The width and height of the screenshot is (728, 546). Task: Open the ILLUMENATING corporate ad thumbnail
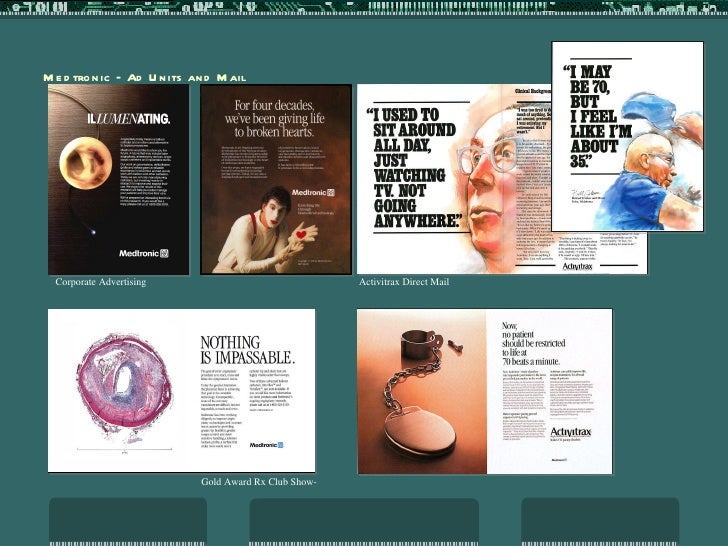point(118,180)
